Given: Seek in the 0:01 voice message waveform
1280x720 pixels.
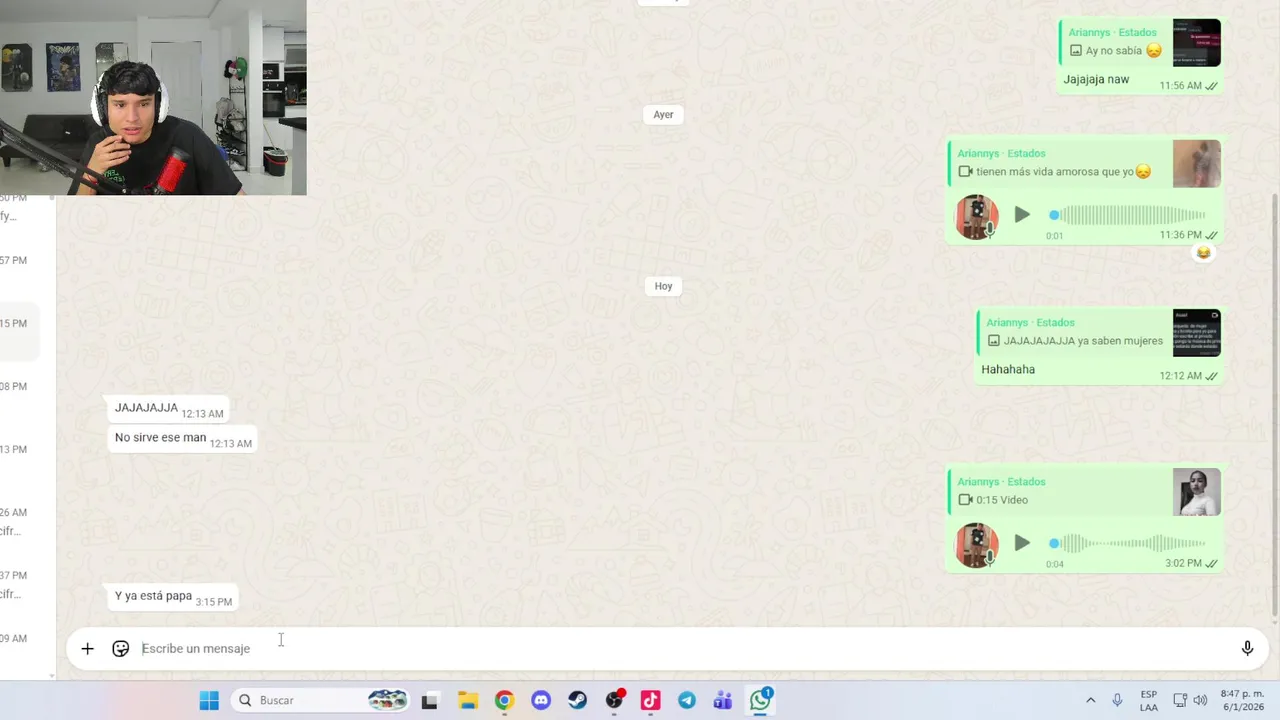Looking at the screenshot, I should click(x=1128, y=215).
